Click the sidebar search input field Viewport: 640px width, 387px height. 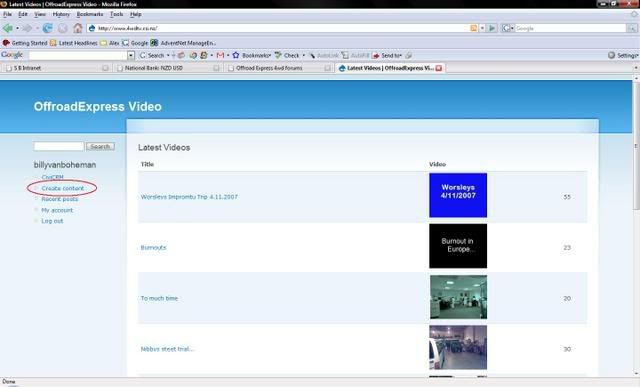tap(59, 146)
